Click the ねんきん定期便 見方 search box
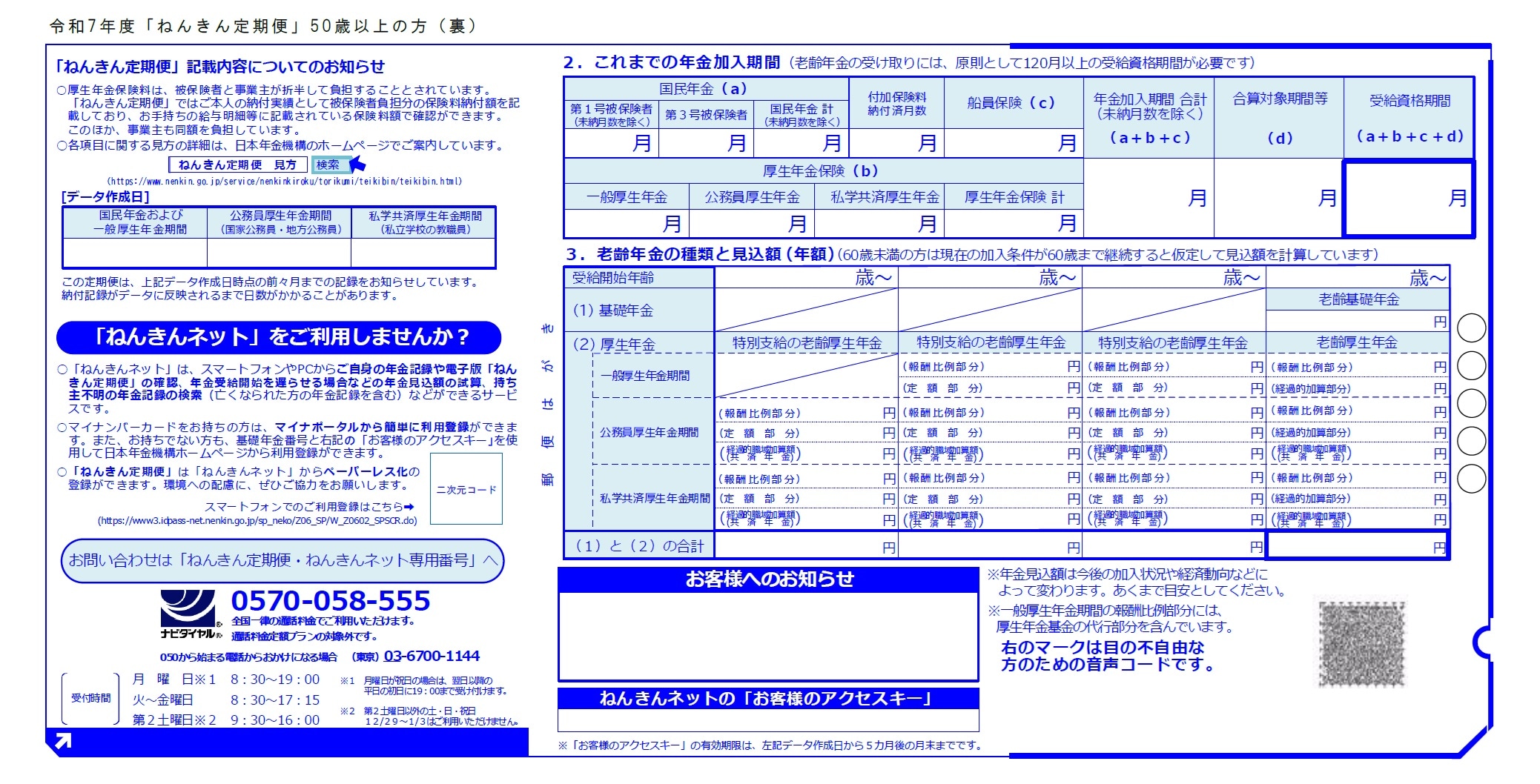This screenshot has height=784, width=1540. click(238, 165)
